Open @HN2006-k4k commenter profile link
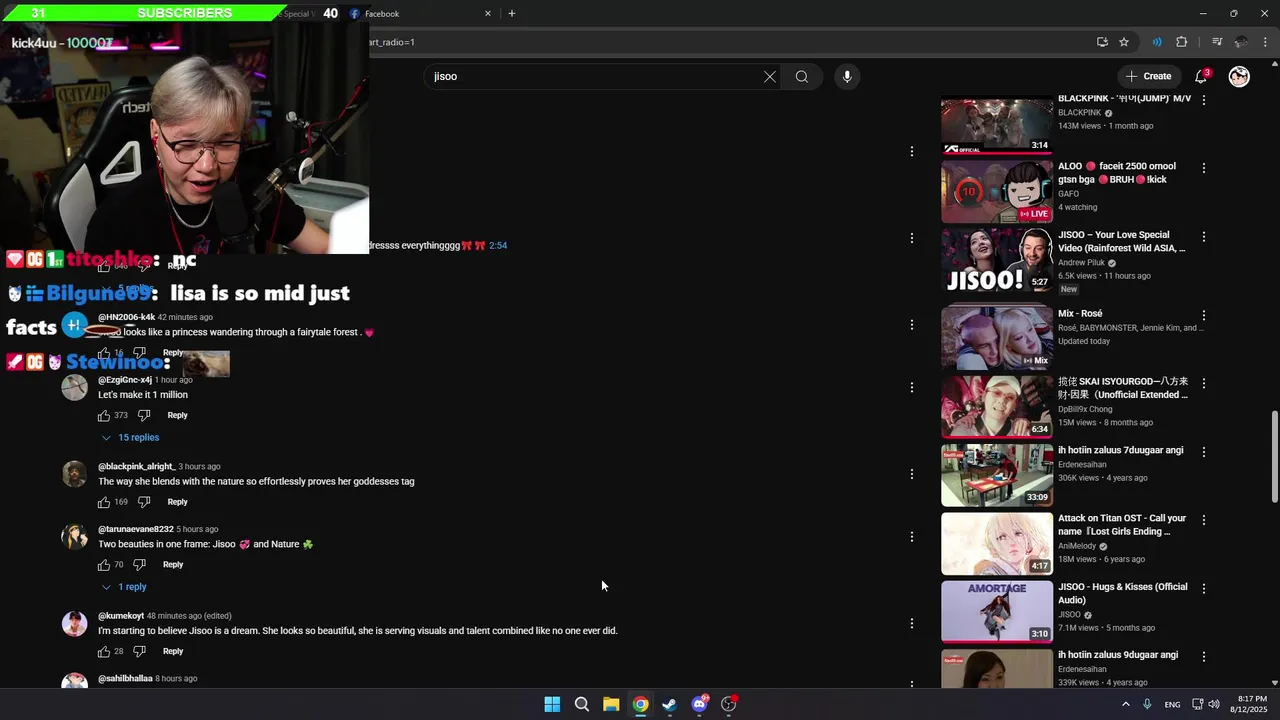This screenshot has height=720, width=1280. [x=126, y=317]
